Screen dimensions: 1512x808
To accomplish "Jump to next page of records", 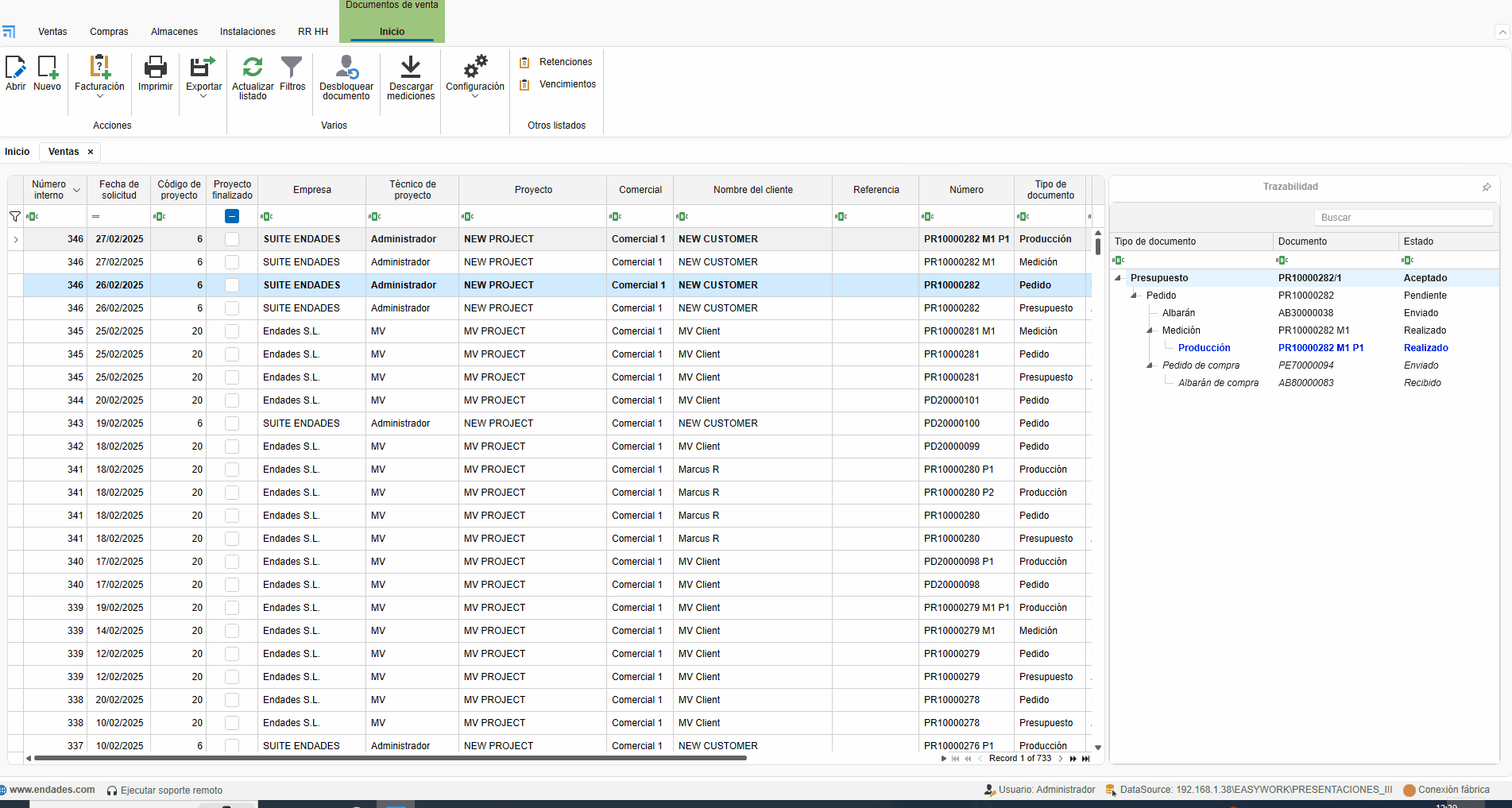I will (x=1073, y=759).
